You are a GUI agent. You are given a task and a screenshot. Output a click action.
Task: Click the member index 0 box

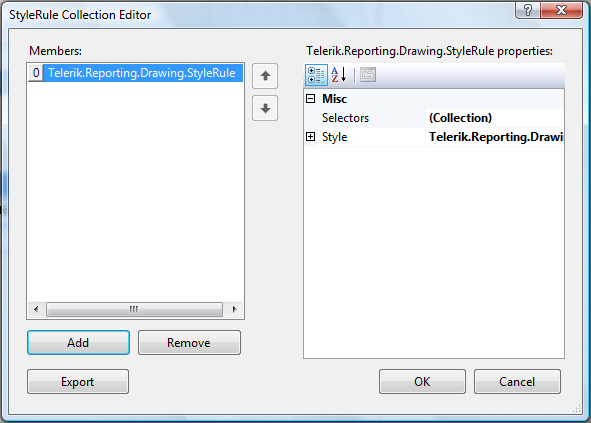click(36, 73)
